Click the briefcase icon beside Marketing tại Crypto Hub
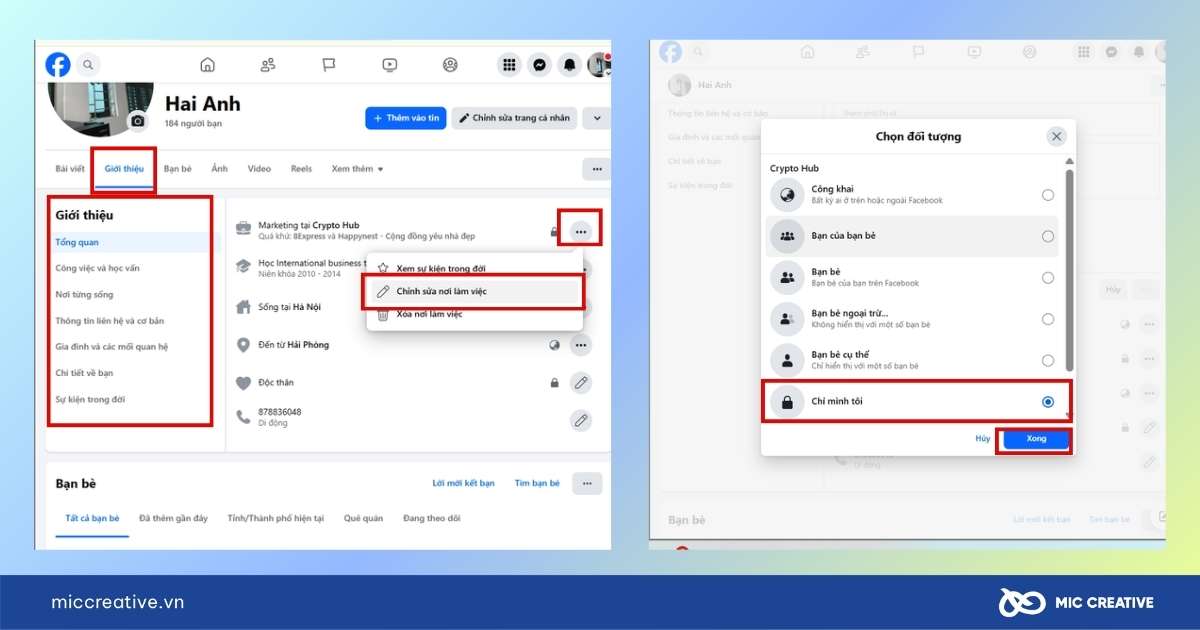 (x=243, y=229)
